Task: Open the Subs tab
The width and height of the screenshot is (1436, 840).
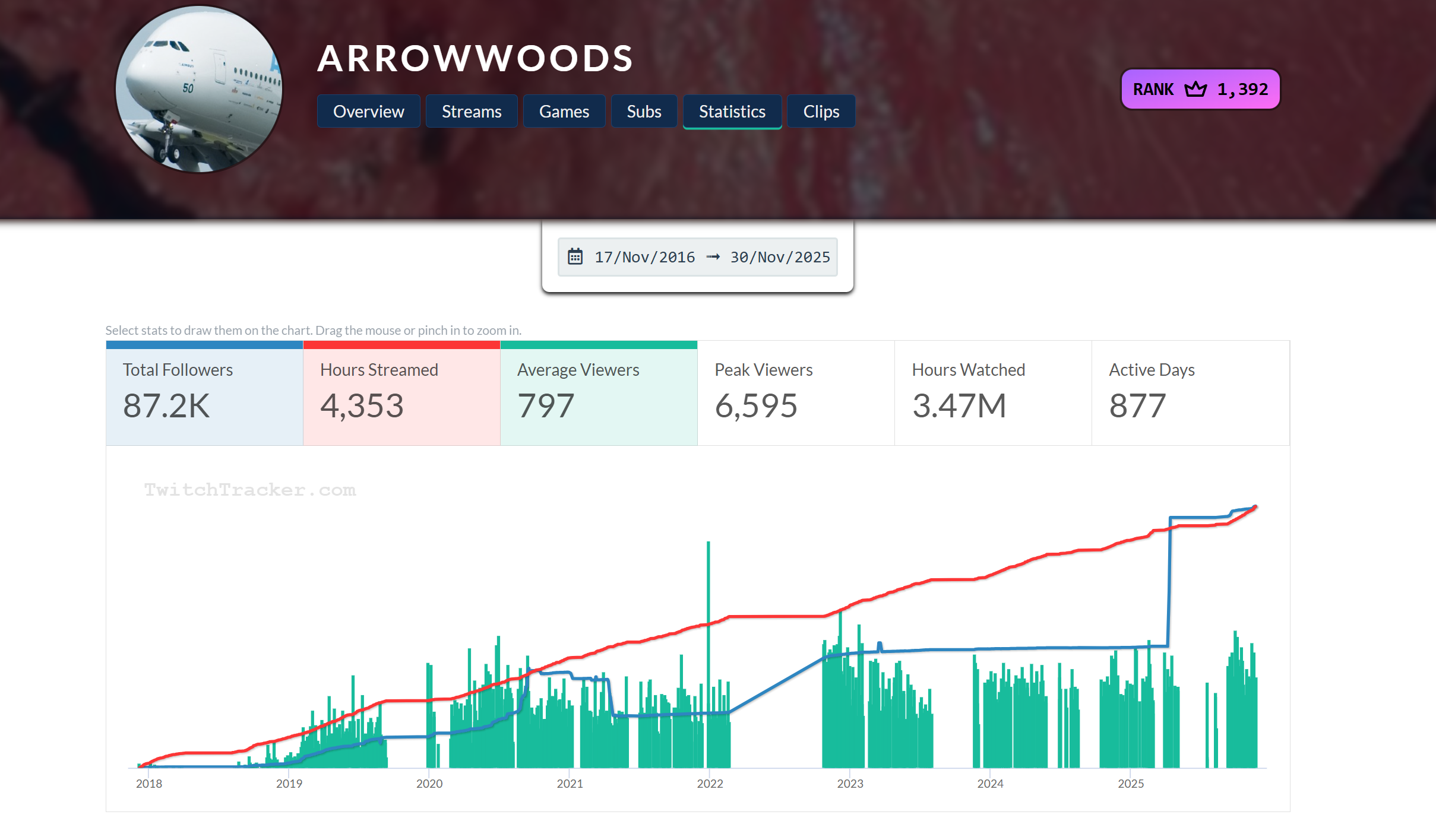Action: [x=644, y=112]
